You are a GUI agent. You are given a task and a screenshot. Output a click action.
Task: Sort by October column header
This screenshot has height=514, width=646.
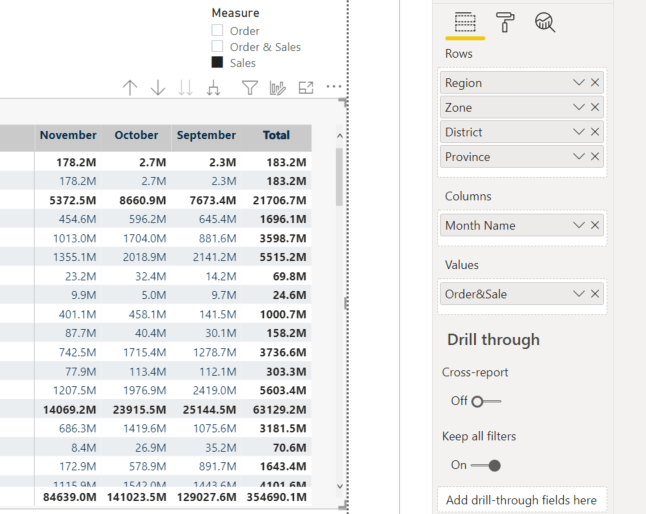(x=136, y=135)
